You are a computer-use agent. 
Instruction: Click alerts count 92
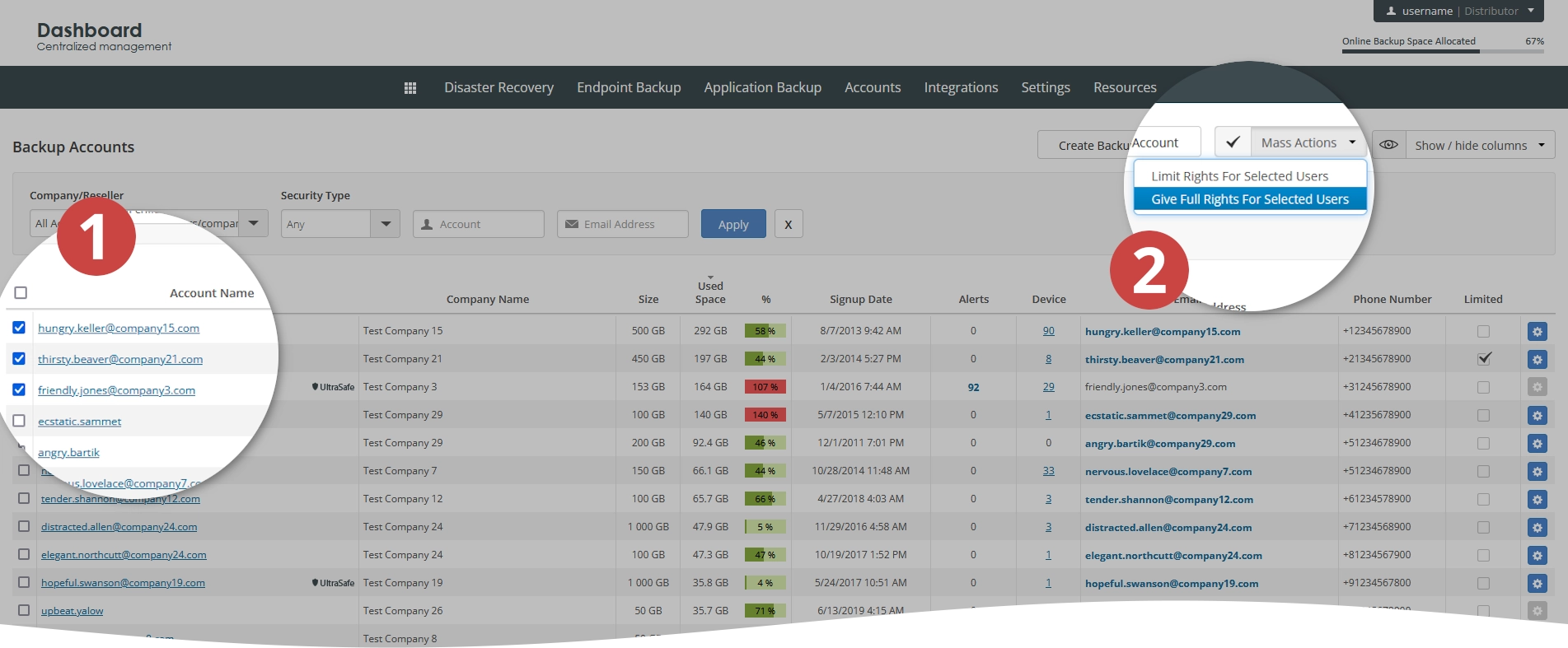coord(973,387)
